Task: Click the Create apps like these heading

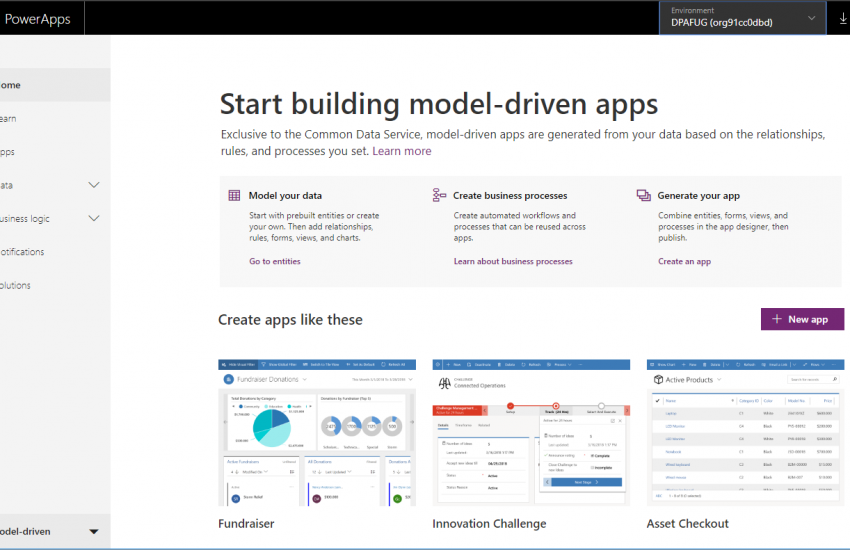Action: [290, 320]
